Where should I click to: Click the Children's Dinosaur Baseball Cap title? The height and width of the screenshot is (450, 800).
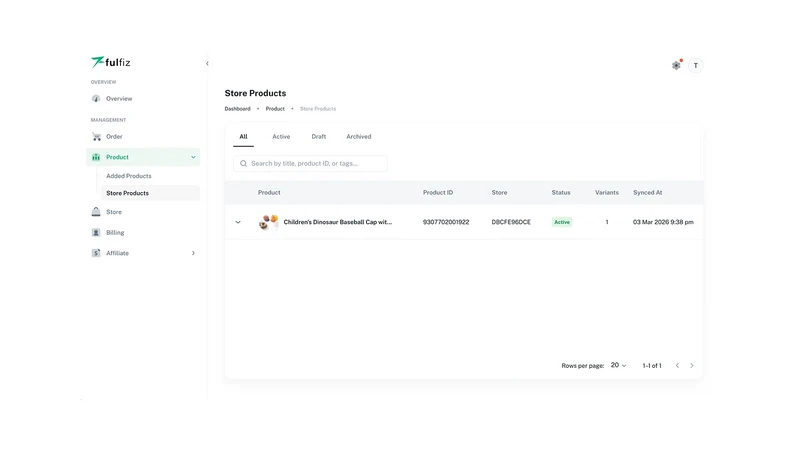pyautogui.click(x=338, y=222)
